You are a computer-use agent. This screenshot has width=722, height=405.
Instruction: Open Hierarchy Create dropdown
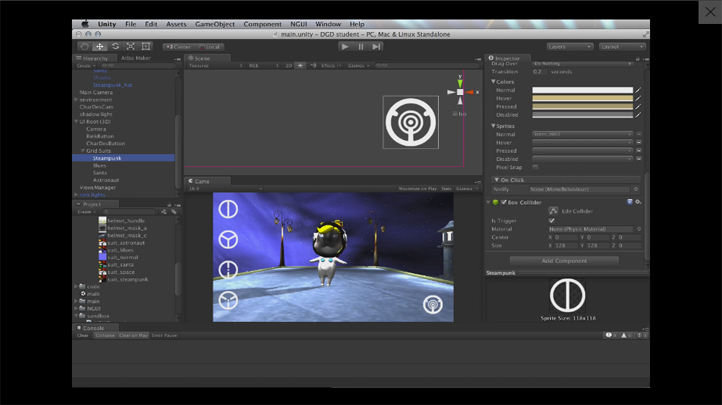click(x=86, y=66)
